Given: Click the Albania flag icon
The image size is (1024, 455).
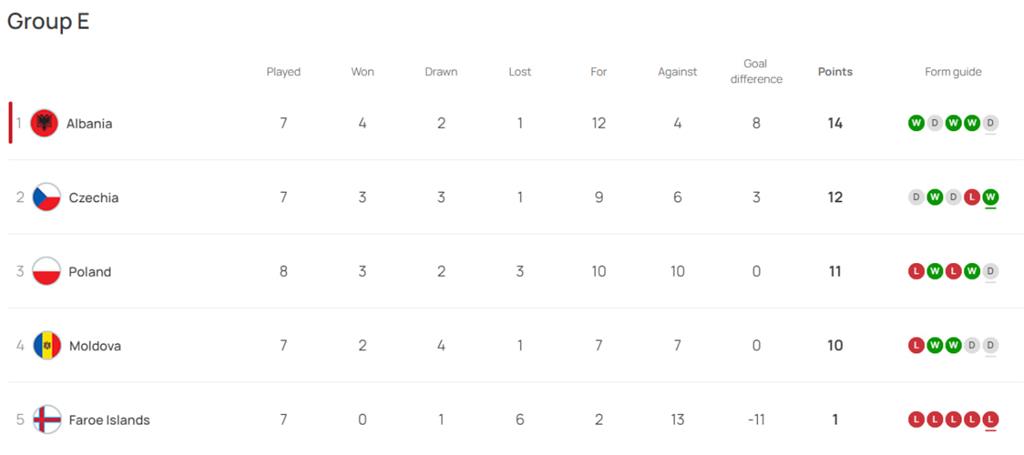Looking at the screenshot, I should click(44, 124).
